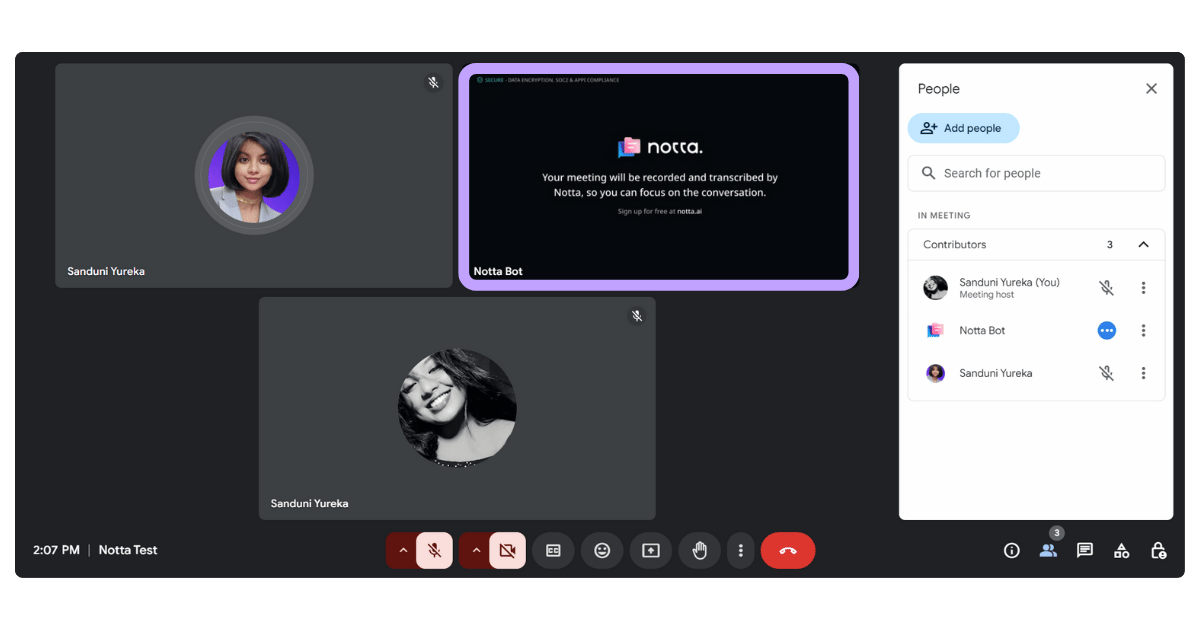The width and height of the screenshot is (1200, 630).
Task: Click the Present now screen share icon
Action: pyautogui.click(x=651, y=550)
